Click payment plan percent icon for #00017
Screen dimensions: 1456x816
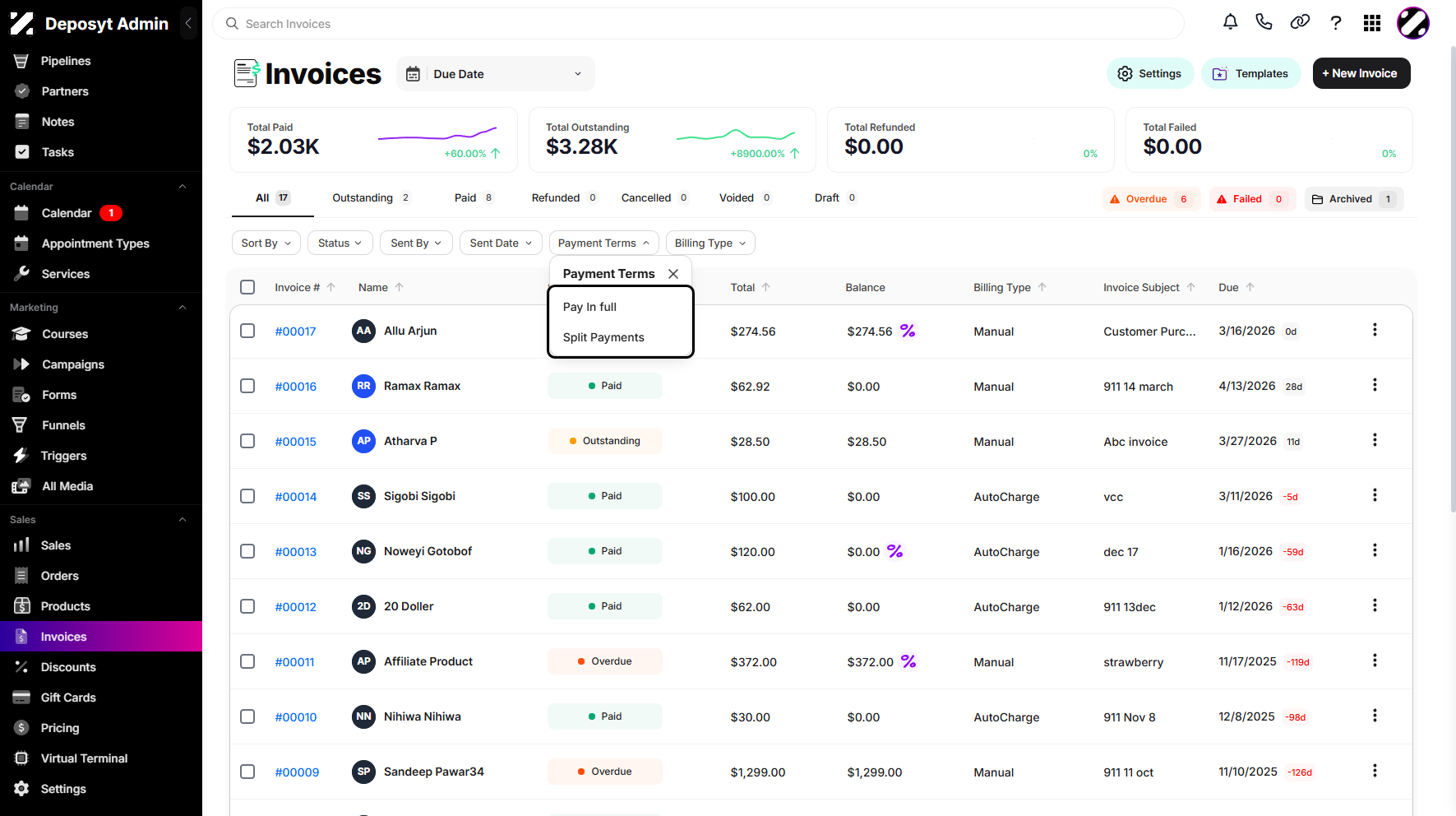[x=908, y=331]
